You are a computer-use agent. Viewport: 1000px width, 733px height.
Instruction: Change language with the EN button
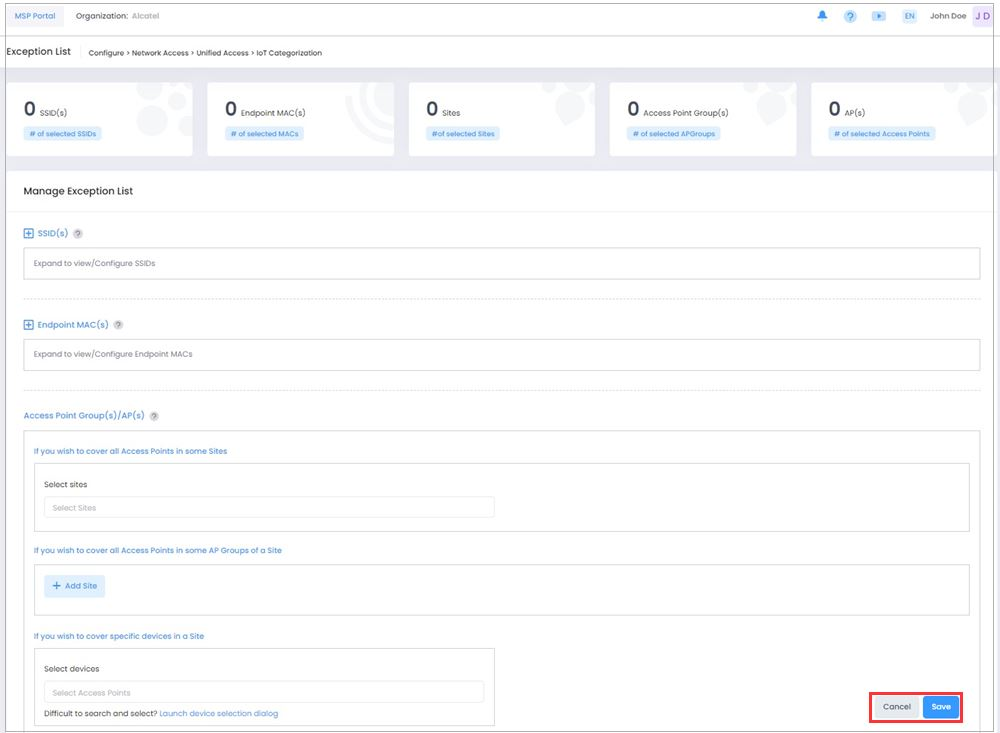[909, 17]
